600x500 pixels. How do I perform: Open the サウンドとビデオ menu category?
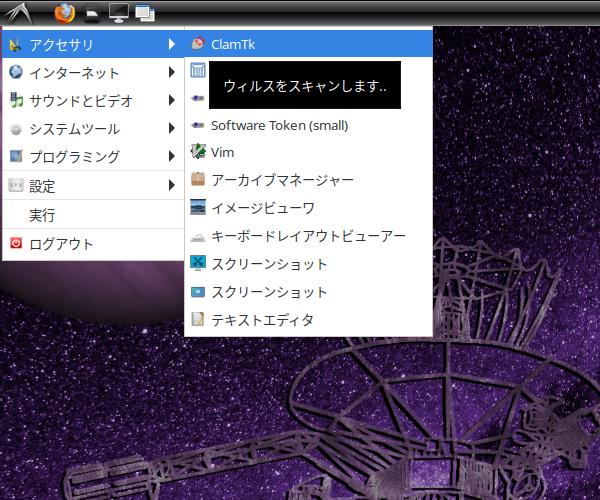[x=93, y=100]
